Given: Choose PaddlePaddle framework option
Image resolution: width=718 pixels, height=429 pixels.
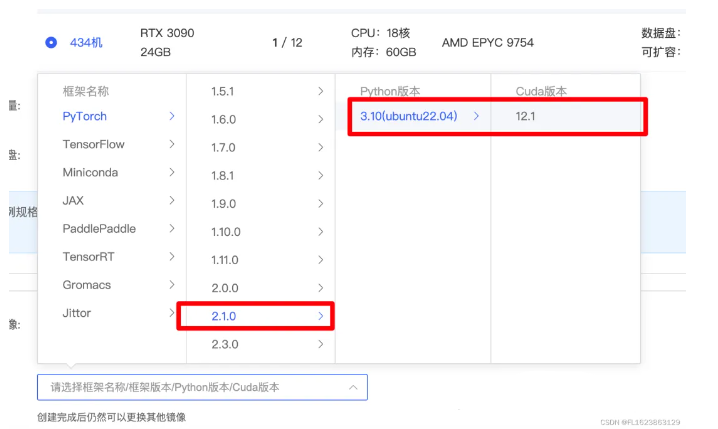Looking at the screenshot, I should coord(99,228).
